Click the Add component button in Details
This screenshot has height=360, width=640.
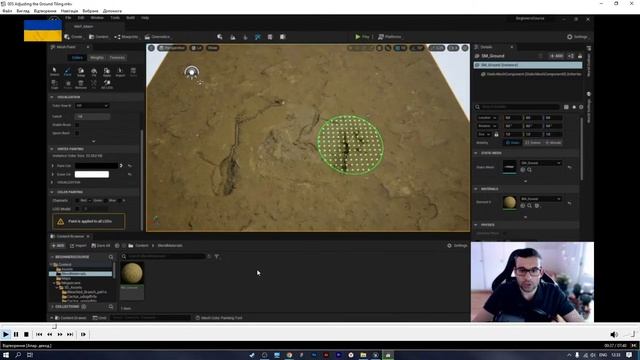pos(556,56)
